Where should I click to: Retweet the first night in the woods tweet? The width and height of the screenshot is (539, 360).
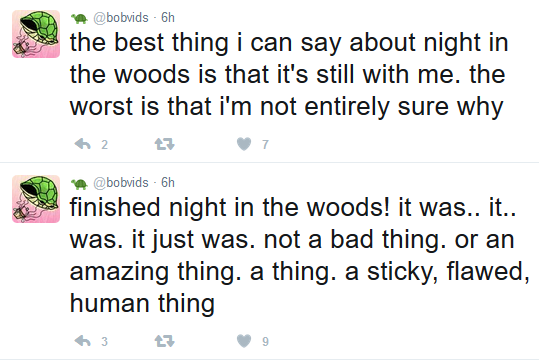165,144
